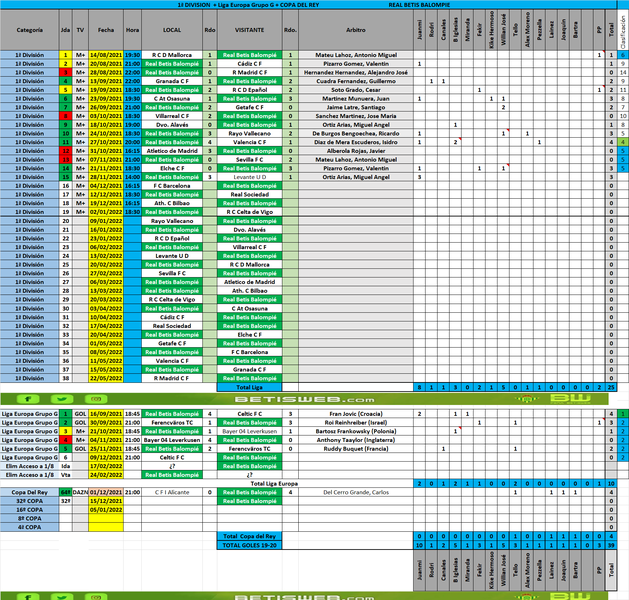
Task: Select the Total Copa del Rey cell
Action: pos(250,536)
